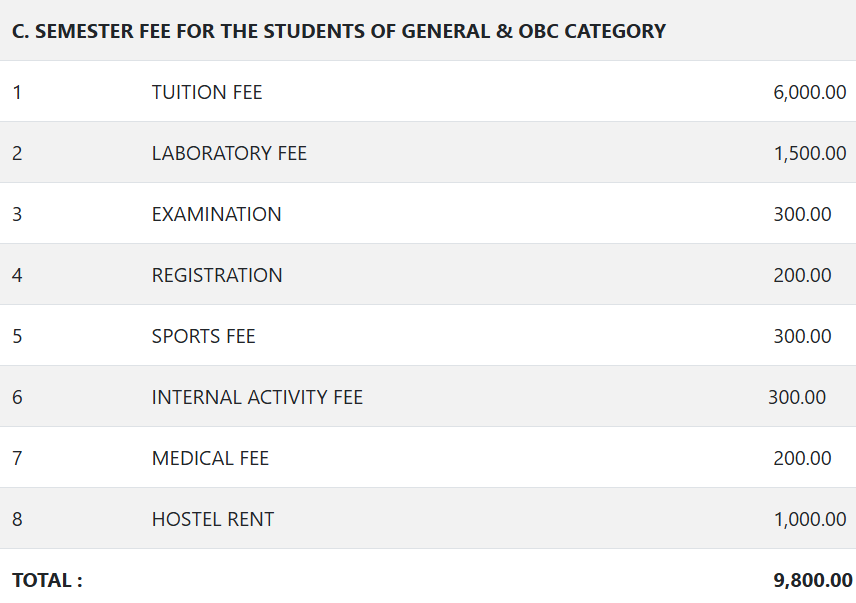Click serial number 6 in the table
Screen dimensions: 856x603
point(17,397)
